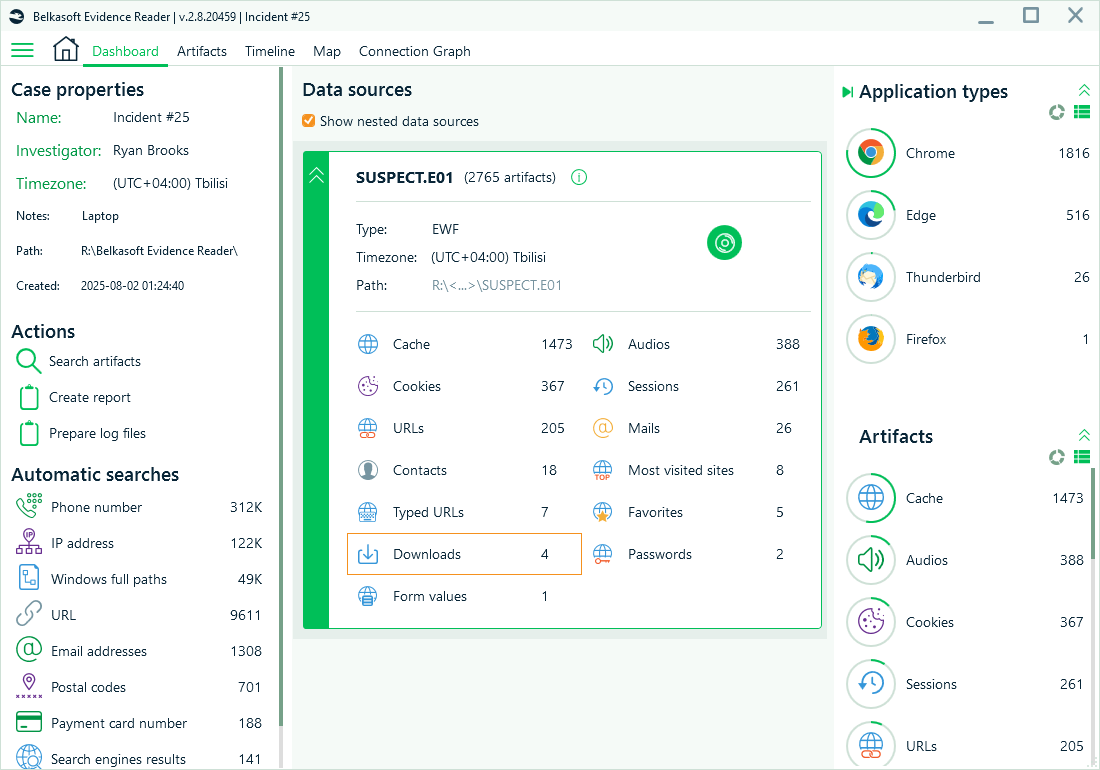
Task: Click the green target icon on SUSPECT.E01 card
Action: pos(724,242)
